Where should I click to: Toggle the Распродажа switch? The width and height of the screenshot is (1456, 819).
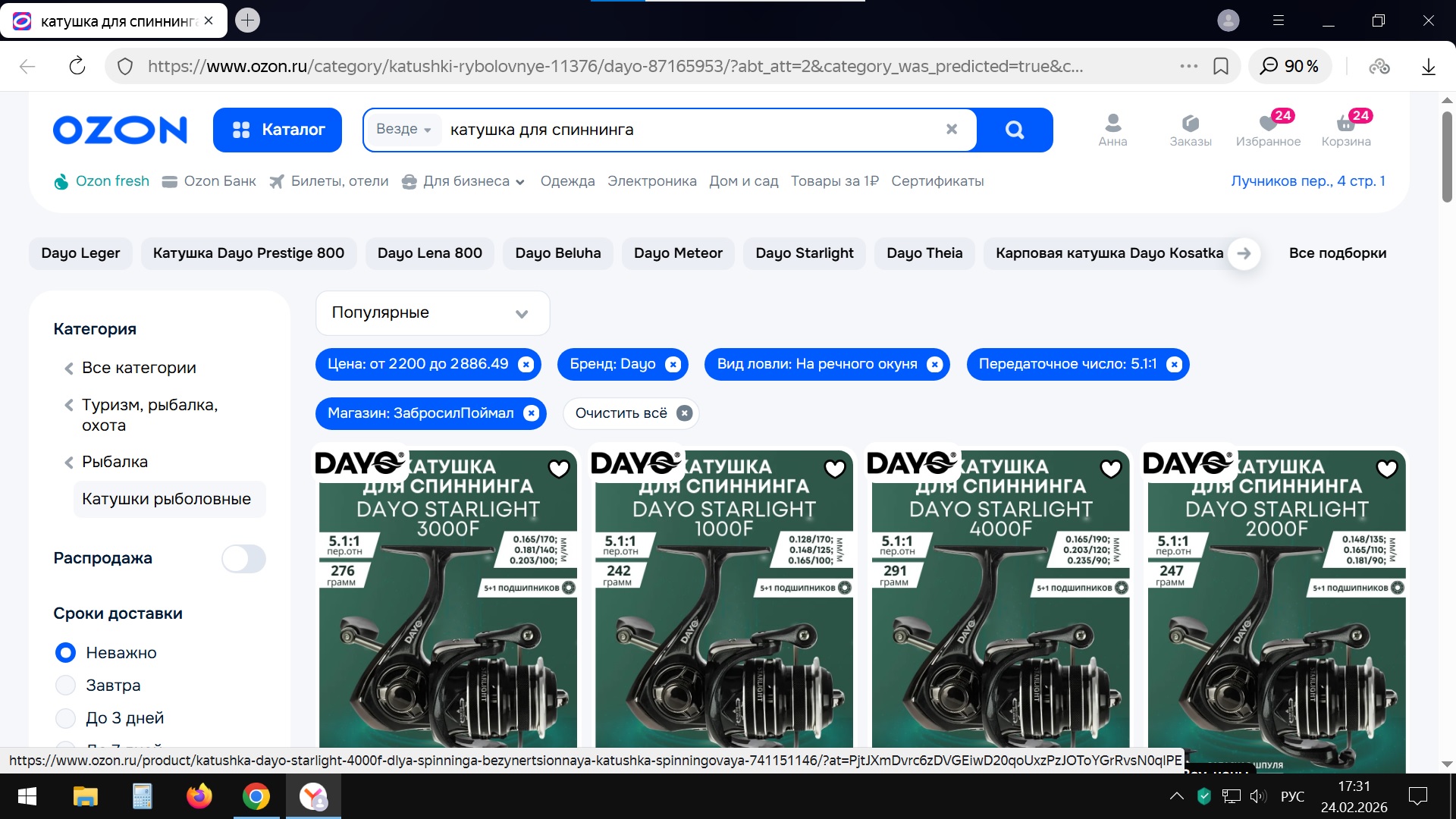[x=243, y=559]
